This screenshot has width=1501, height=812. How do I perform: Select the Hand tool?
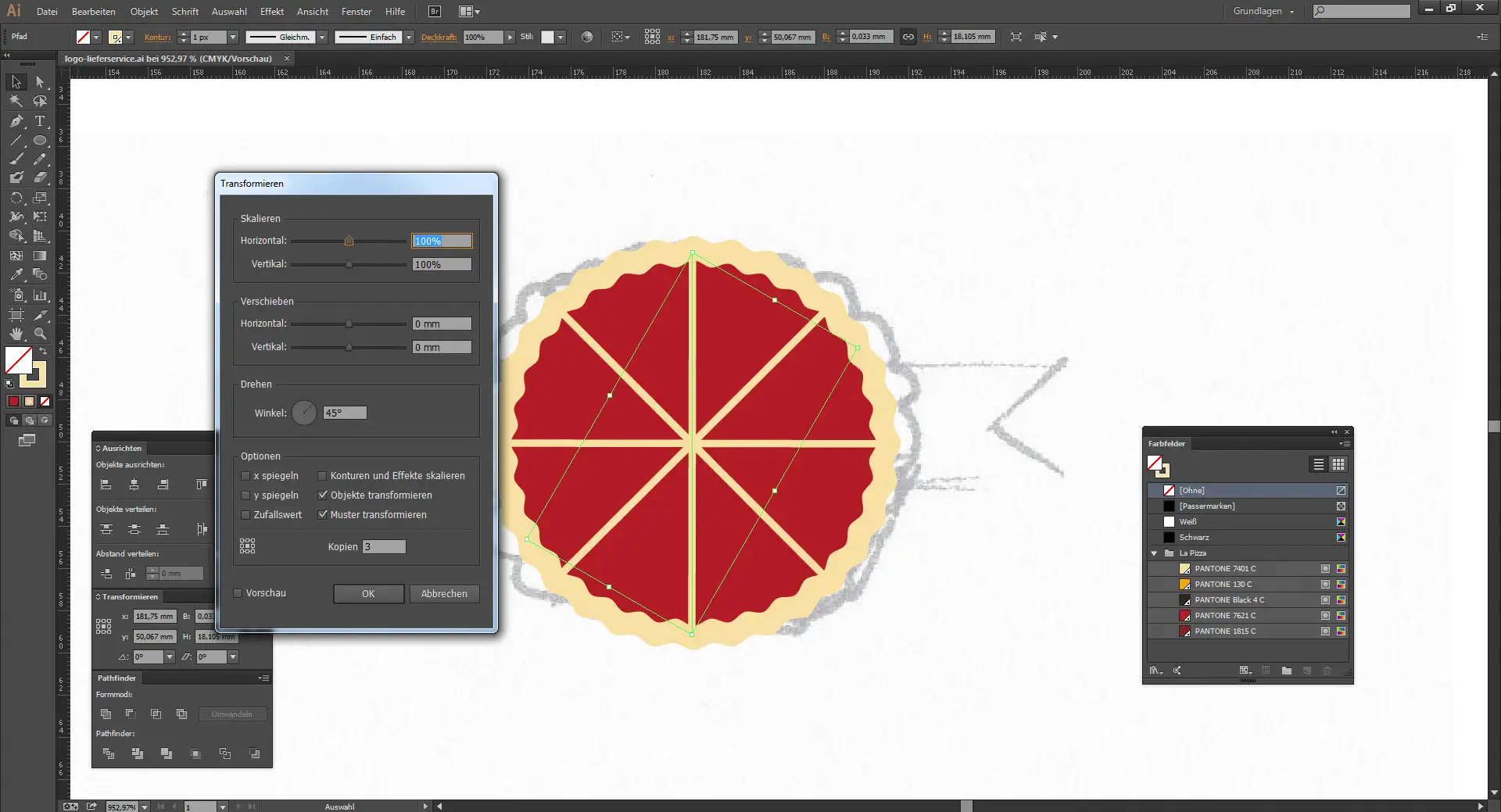click(16, 334)
